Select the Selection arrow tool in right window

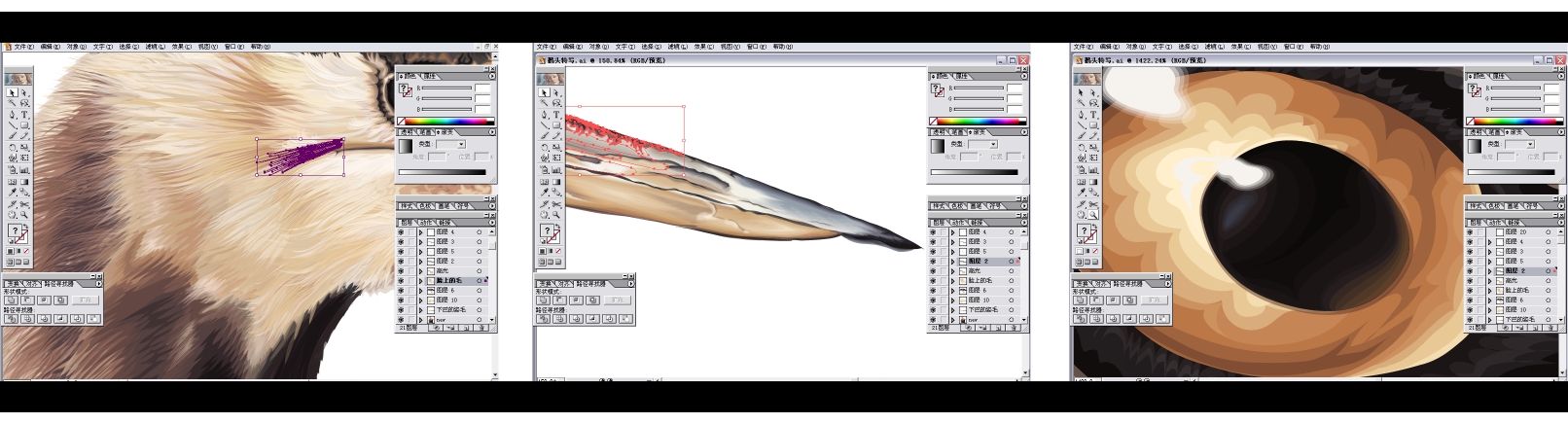(x=1081, y=92)
